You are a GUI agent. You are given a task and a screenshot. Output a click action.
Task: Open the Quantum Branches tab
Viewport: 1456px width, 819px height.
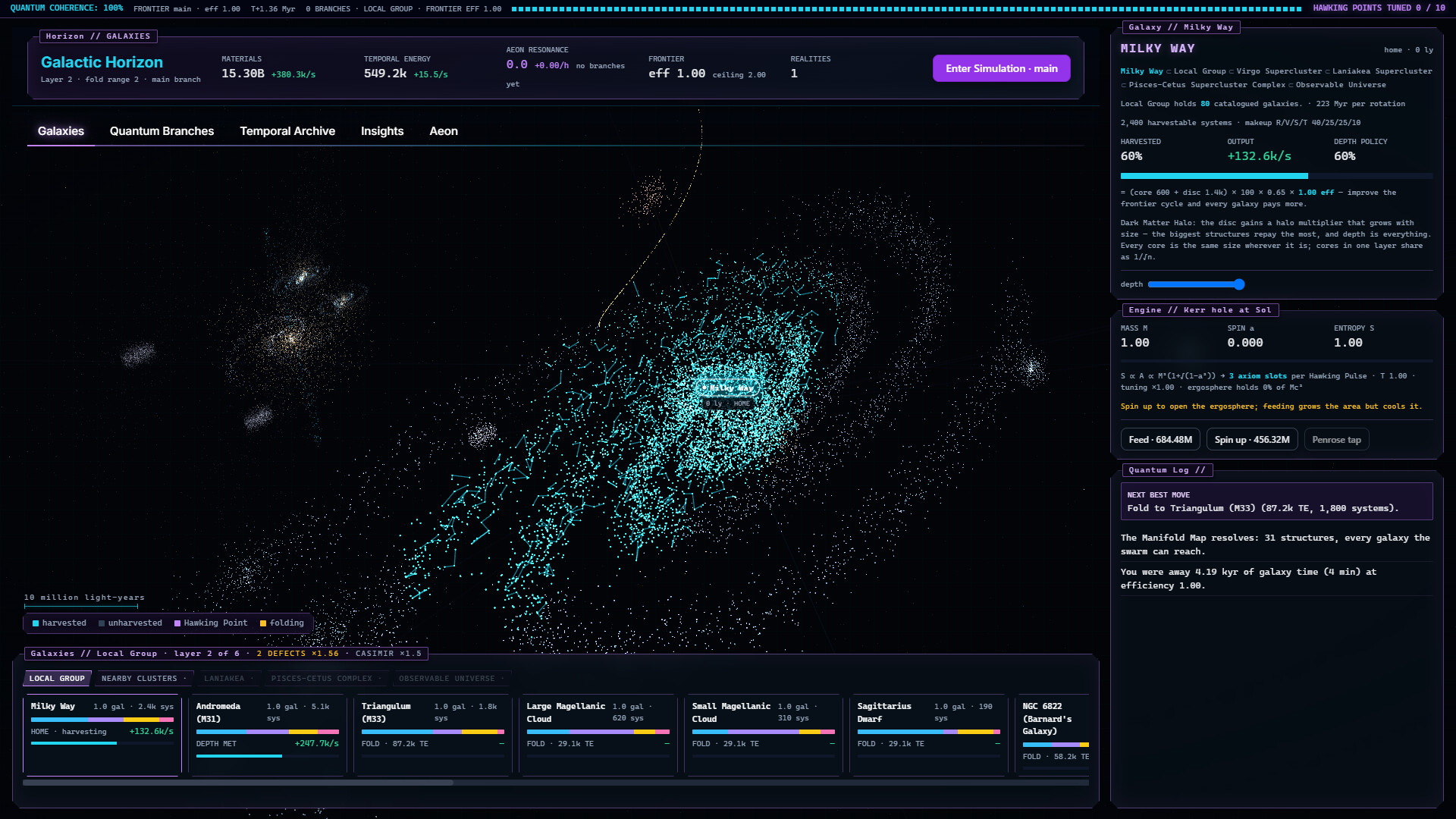[x=162, y=131]
